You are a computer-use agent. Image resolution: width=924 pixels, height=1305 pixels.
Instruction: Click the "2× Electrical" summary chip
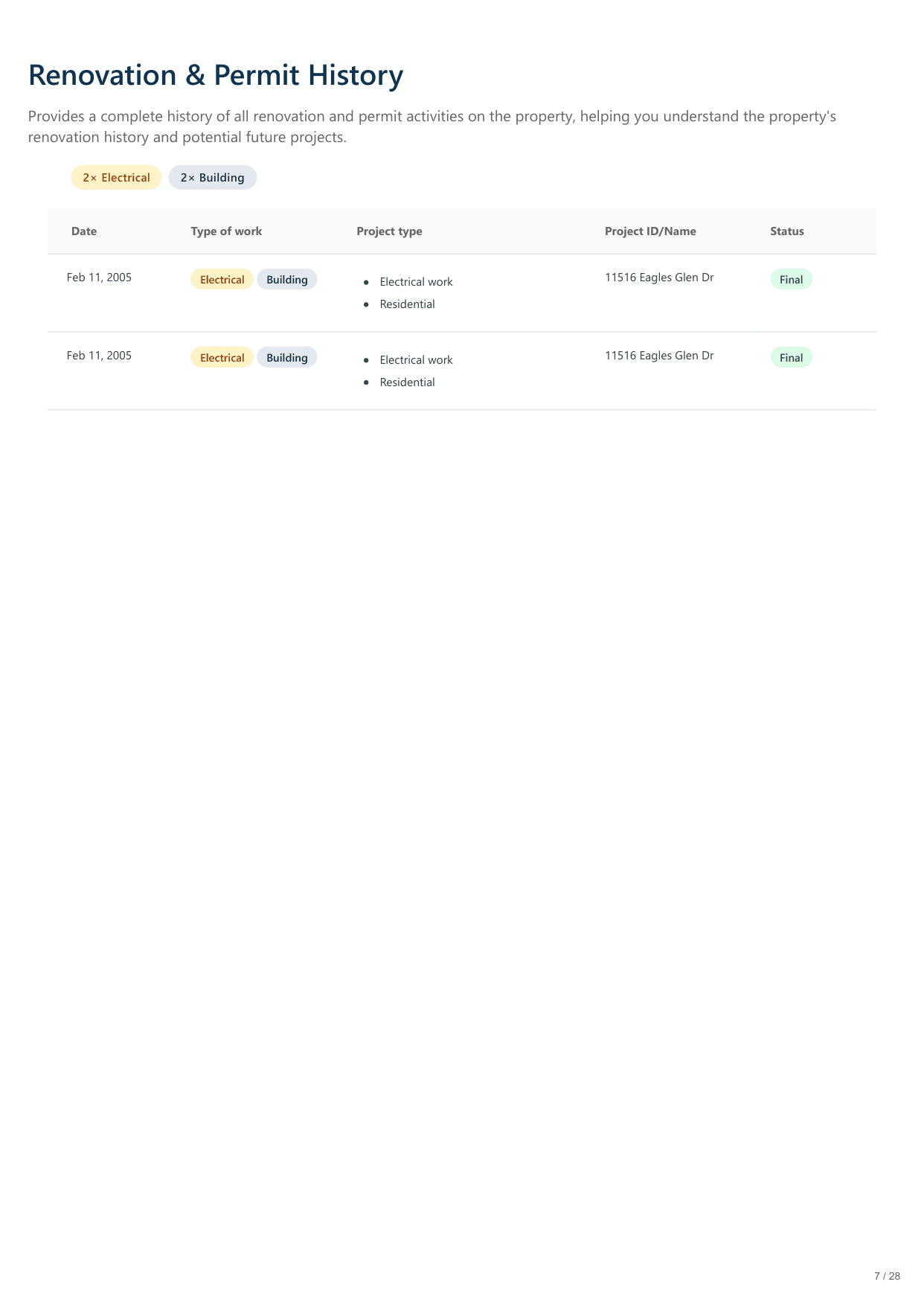click(x=116, y=178)
